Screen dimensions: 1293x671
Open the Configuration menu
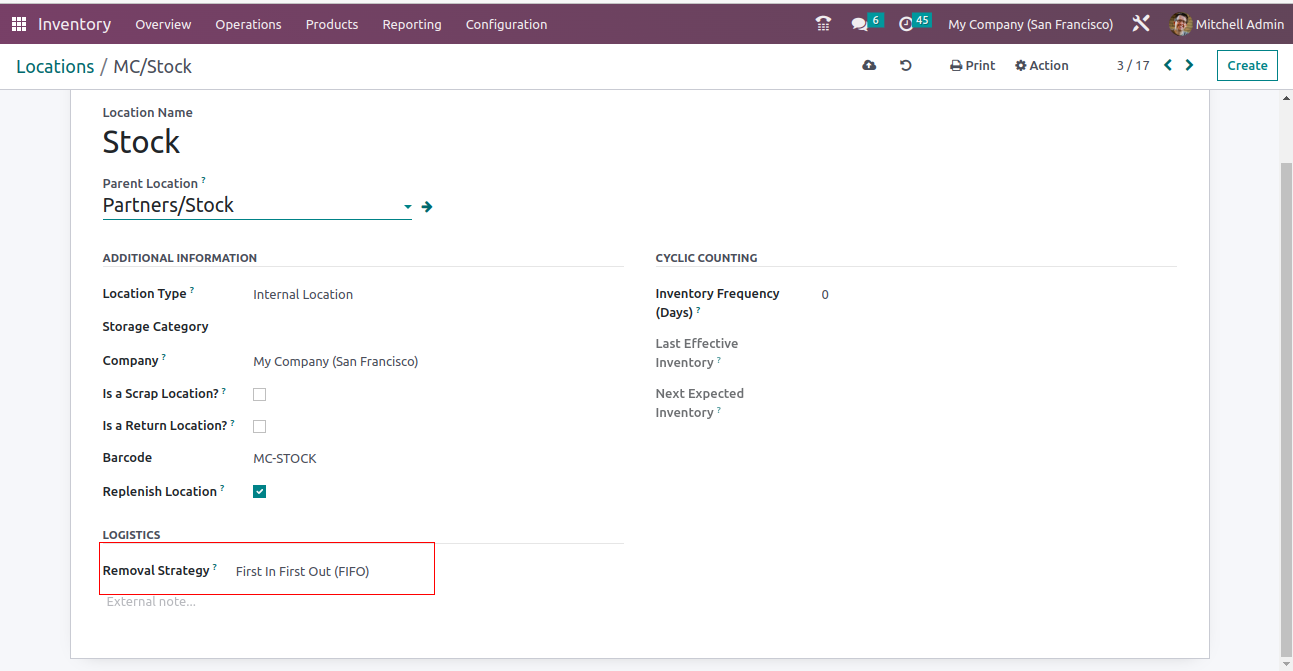pos(506,24)
